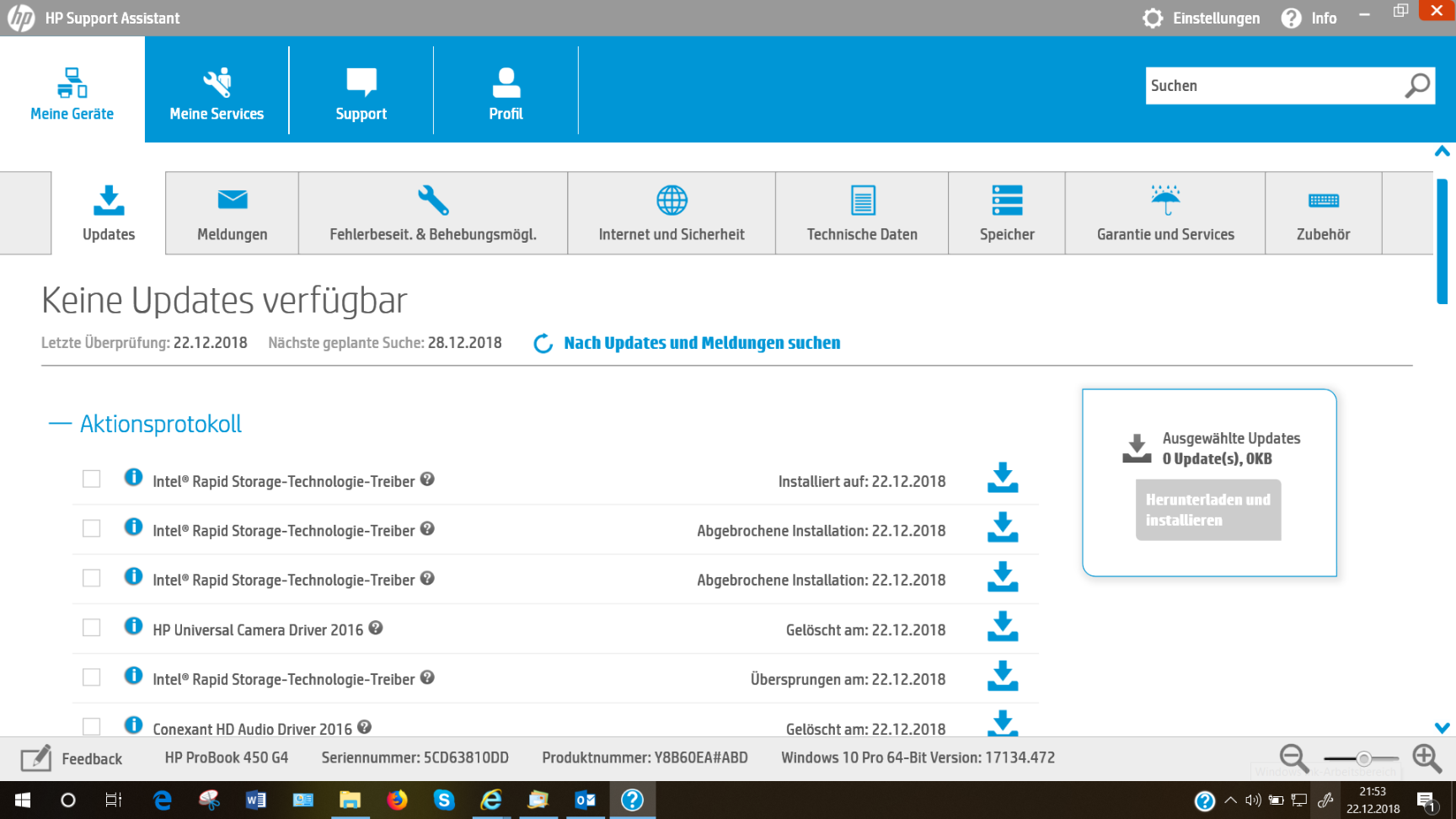1456x819 pixels.
Task: Click HP ProBook 450 G4 text
Action: click(227, 757)
